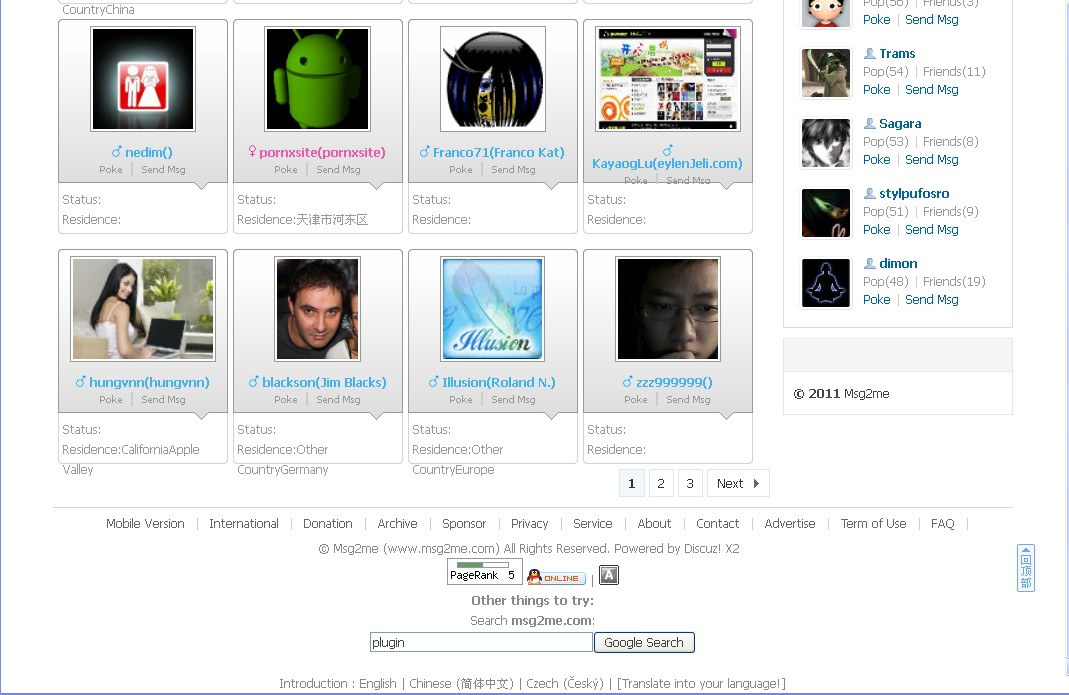Click the Google Search button

coord(644,642)
